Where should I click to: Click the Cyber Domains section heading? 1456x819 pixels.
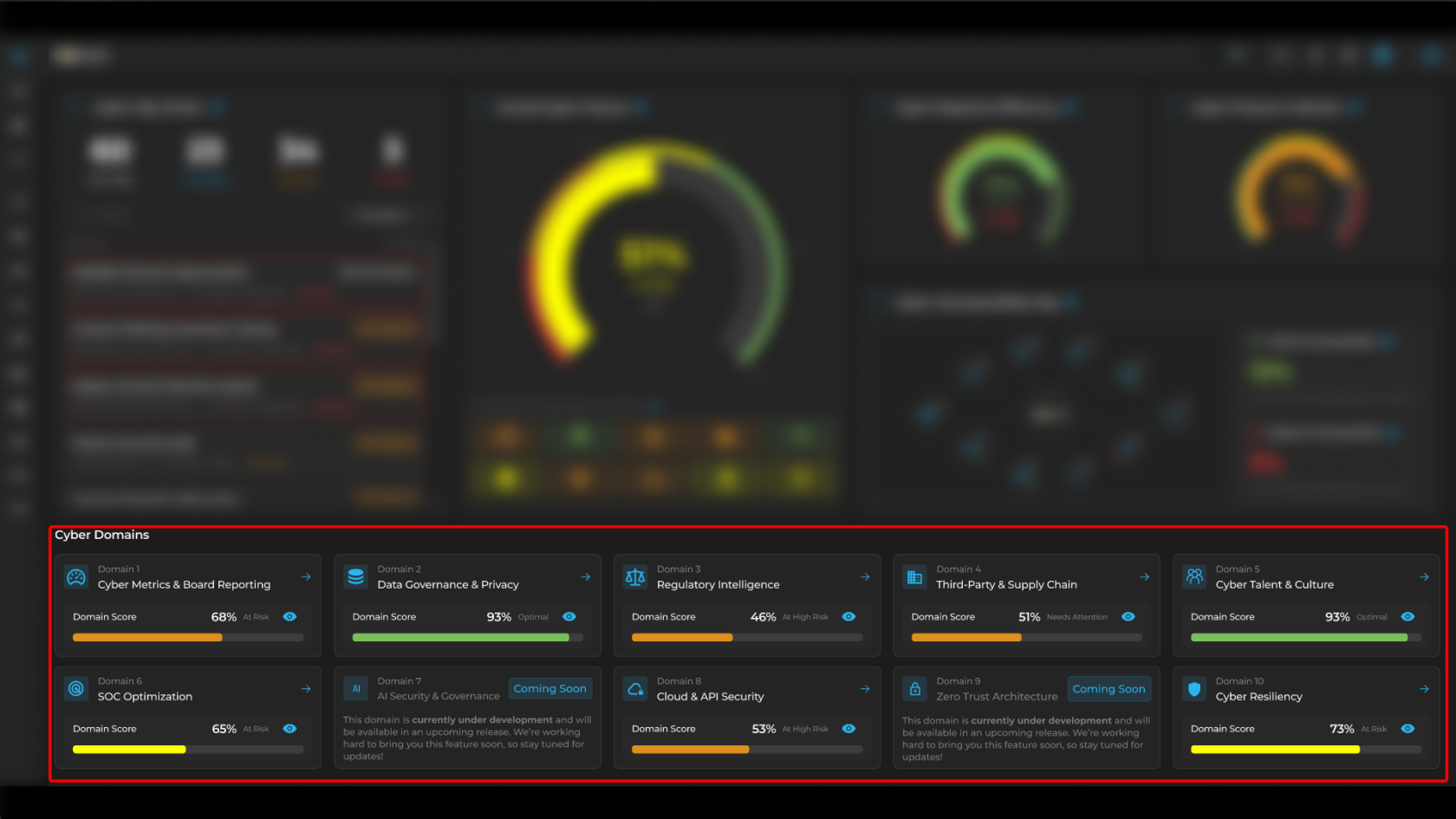102,535
